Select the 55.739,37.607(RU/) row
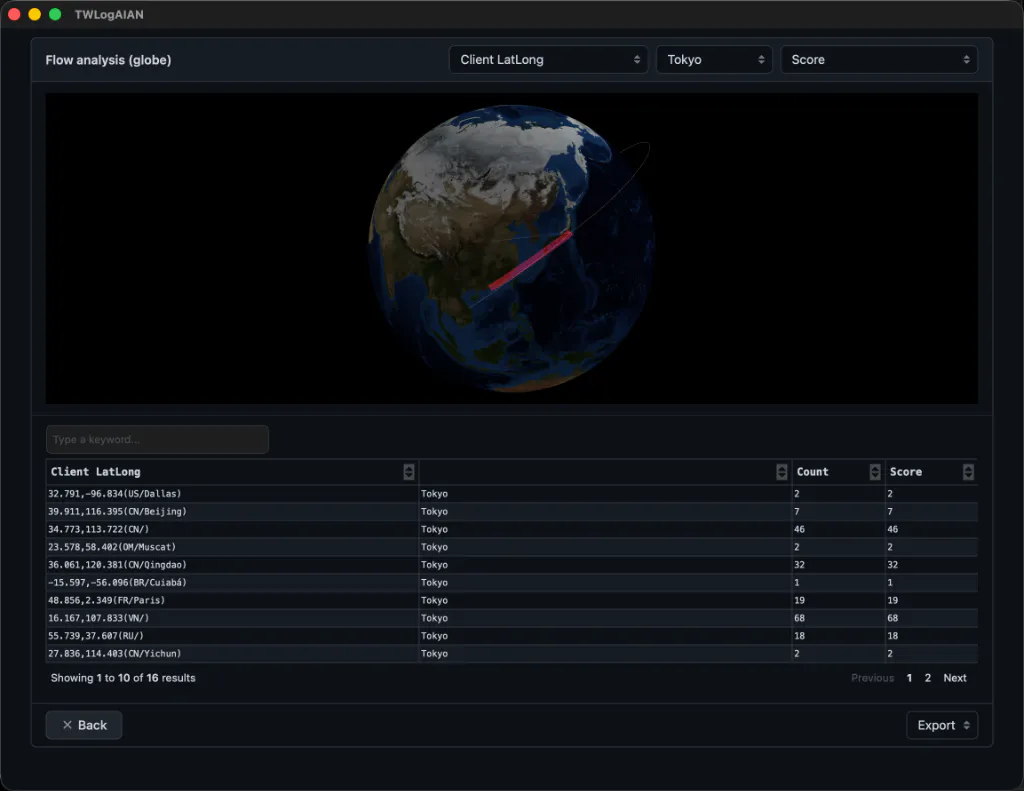The image size is (1024, 791). click(x=511, y=636)
